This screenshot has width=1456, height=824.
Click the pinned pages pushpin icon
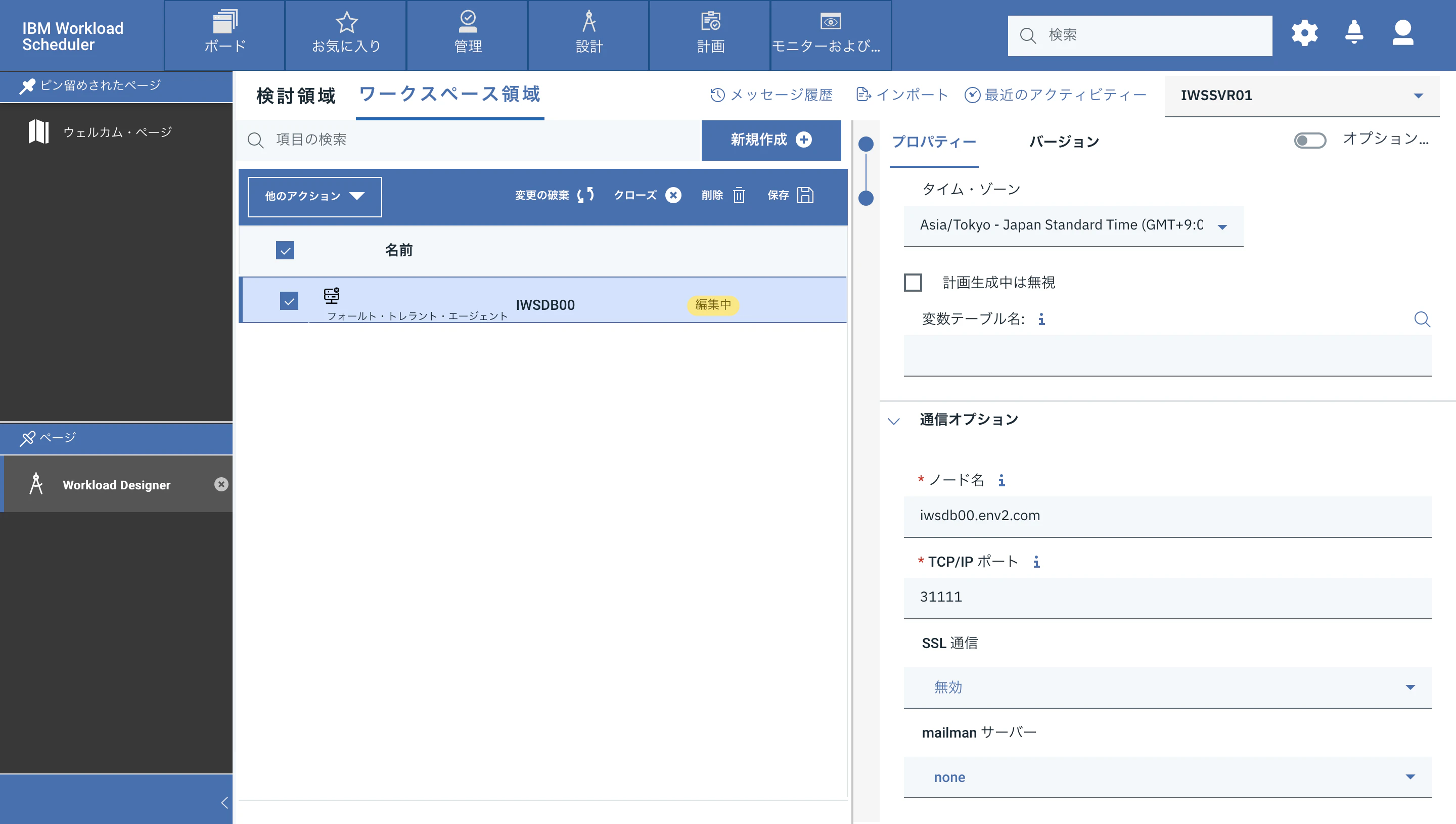pyautogui.click(x=27, y=86)
